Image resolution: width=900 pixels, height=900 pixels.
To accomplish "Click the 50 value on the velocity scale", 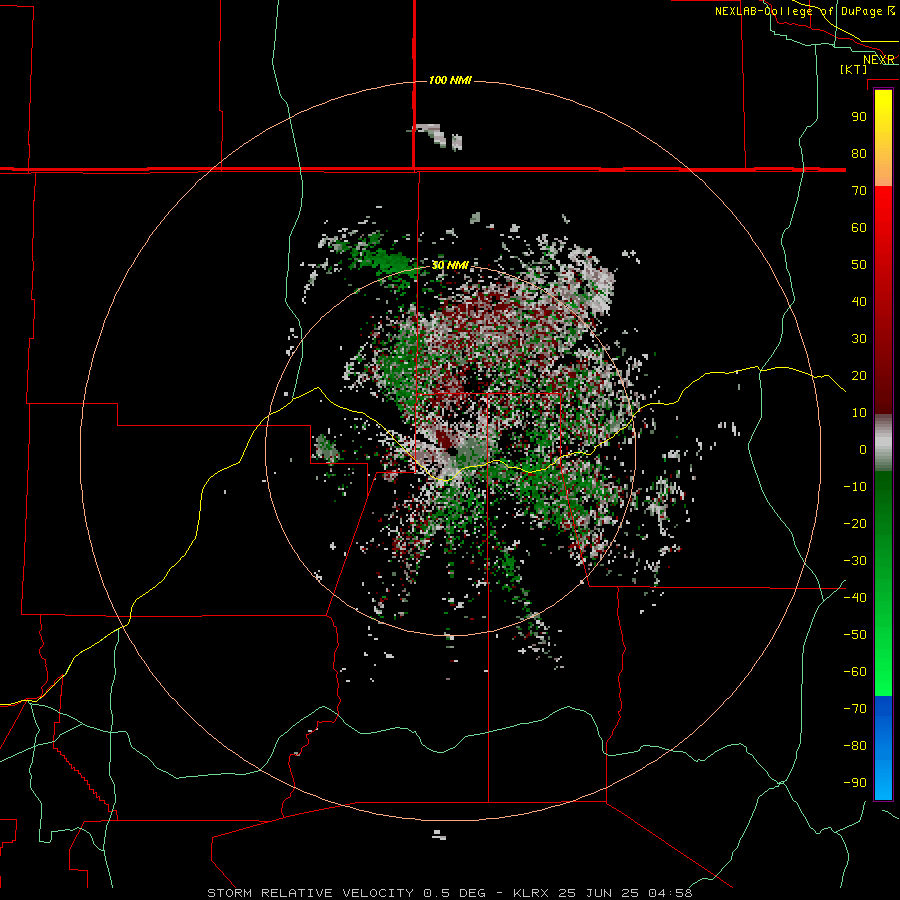I will tap(859, 265).
